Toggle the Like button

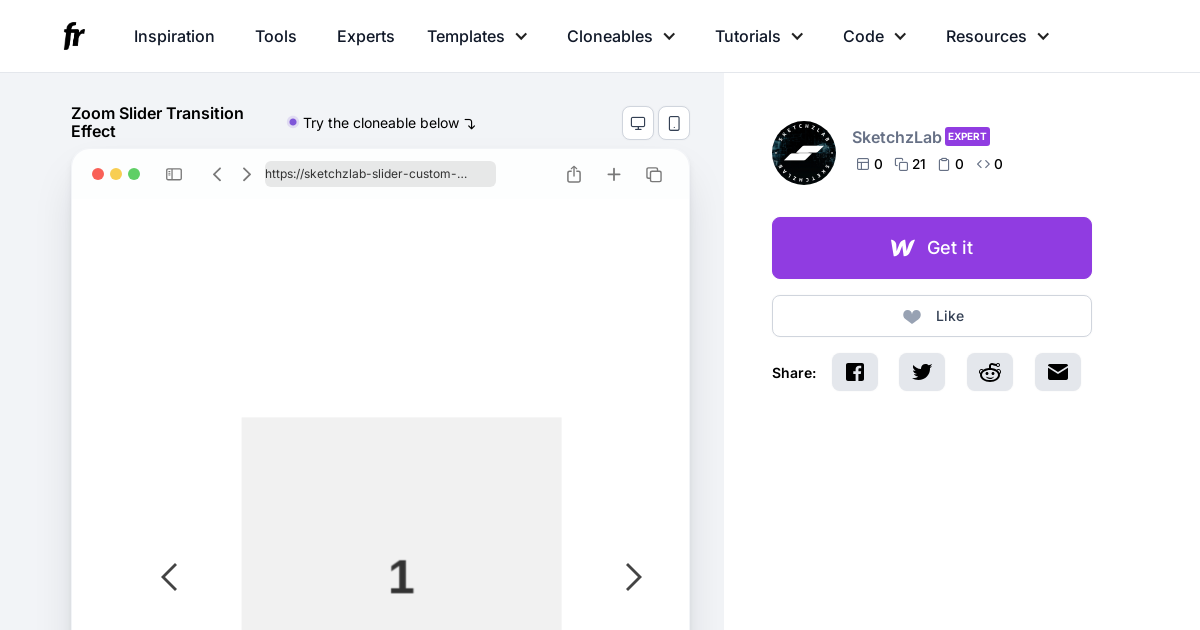point(931,316)
